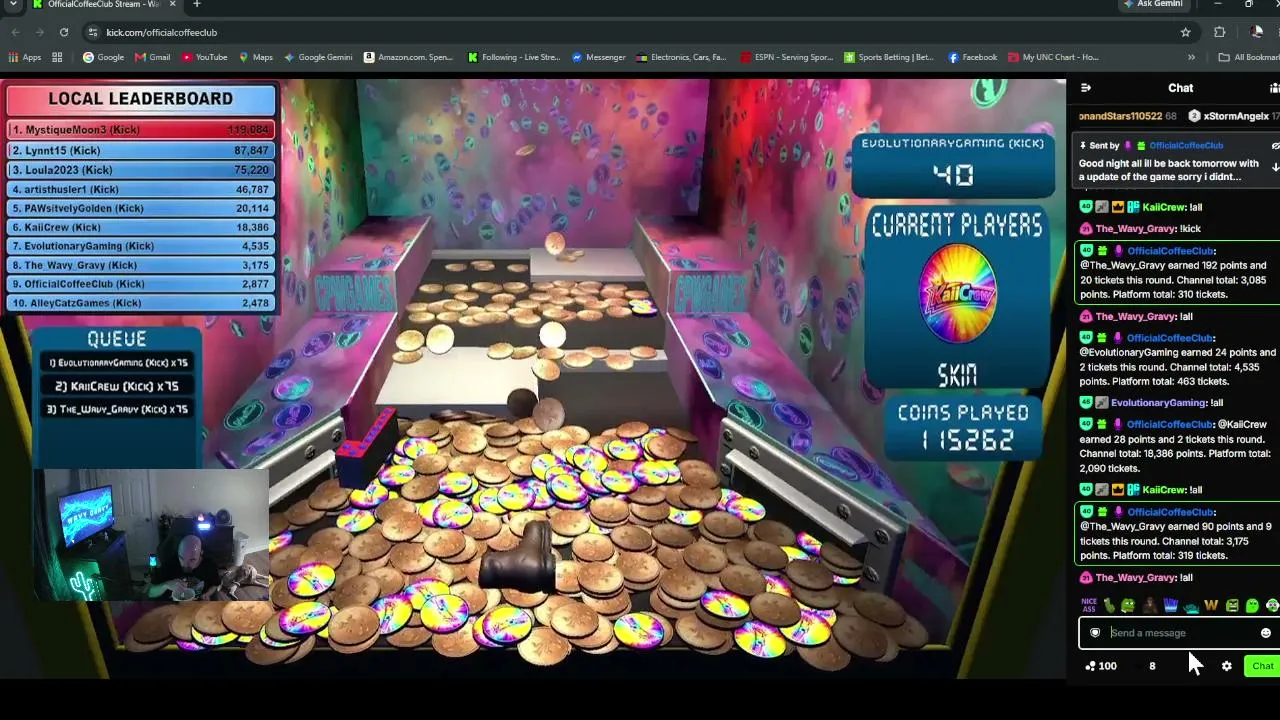The width and height of the screenshot is (1280, 720).
Task: Hide the pinned message with the eye icon
Action: click(x=1275, y=146)
